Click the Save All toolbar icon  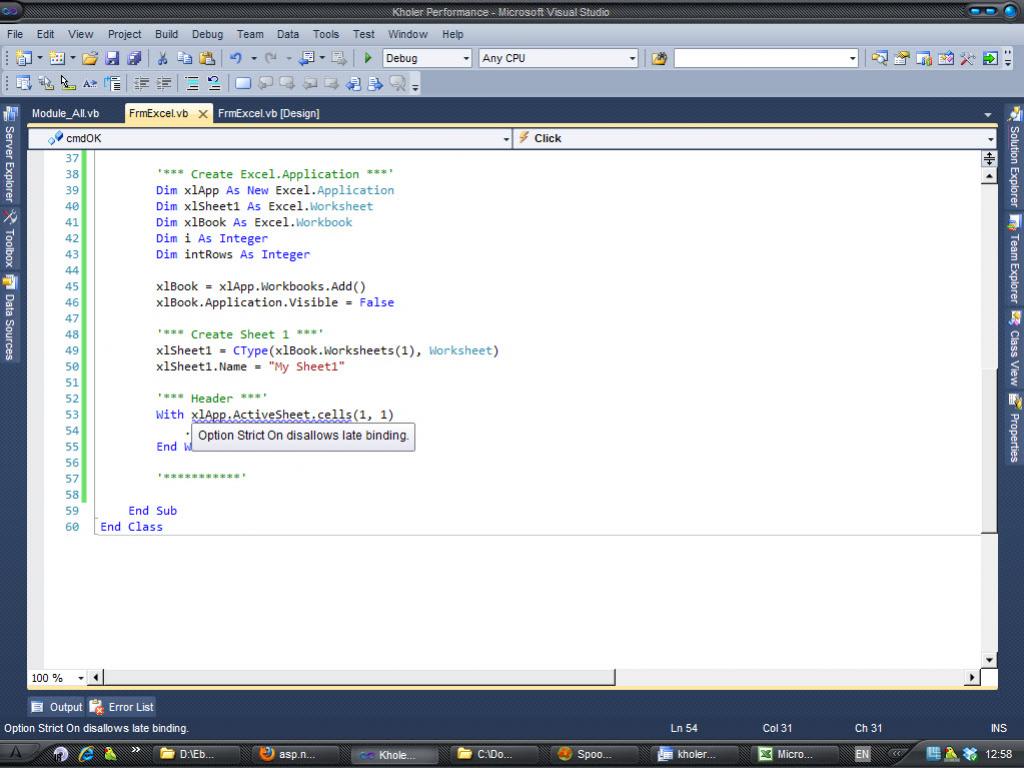(133, 58)
